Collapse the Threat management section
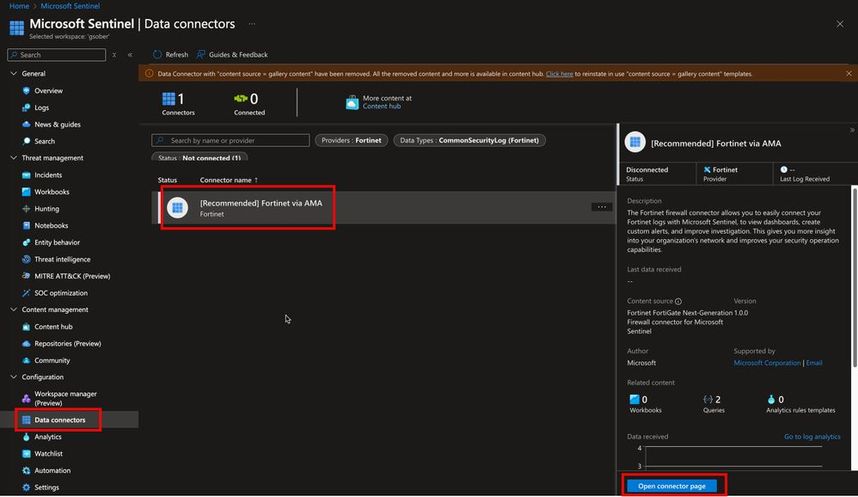The image size is (858, 497). coord(14,158)
